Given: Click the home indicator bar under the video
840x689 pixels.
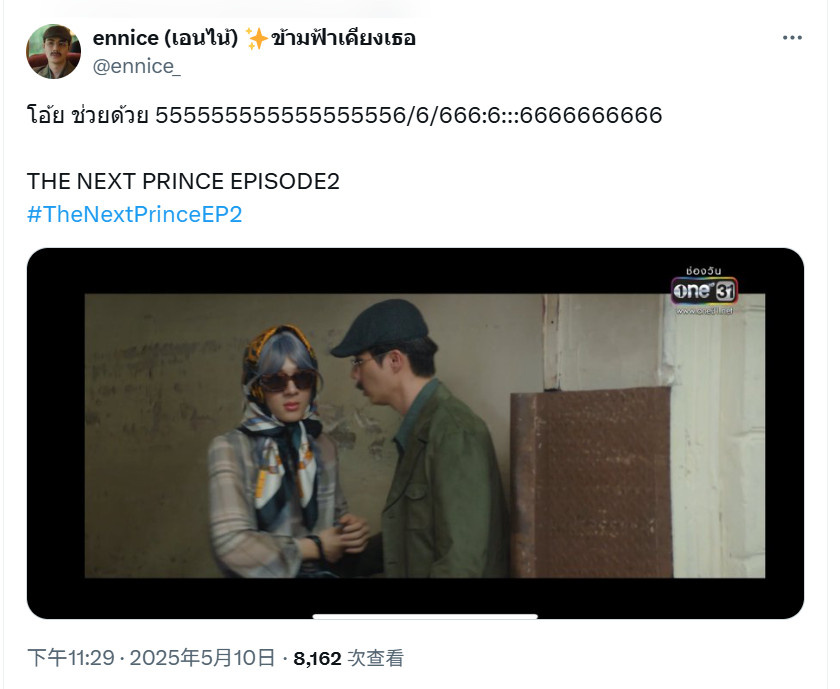Looking at the screenshot, I should click(x=425, y=617).
